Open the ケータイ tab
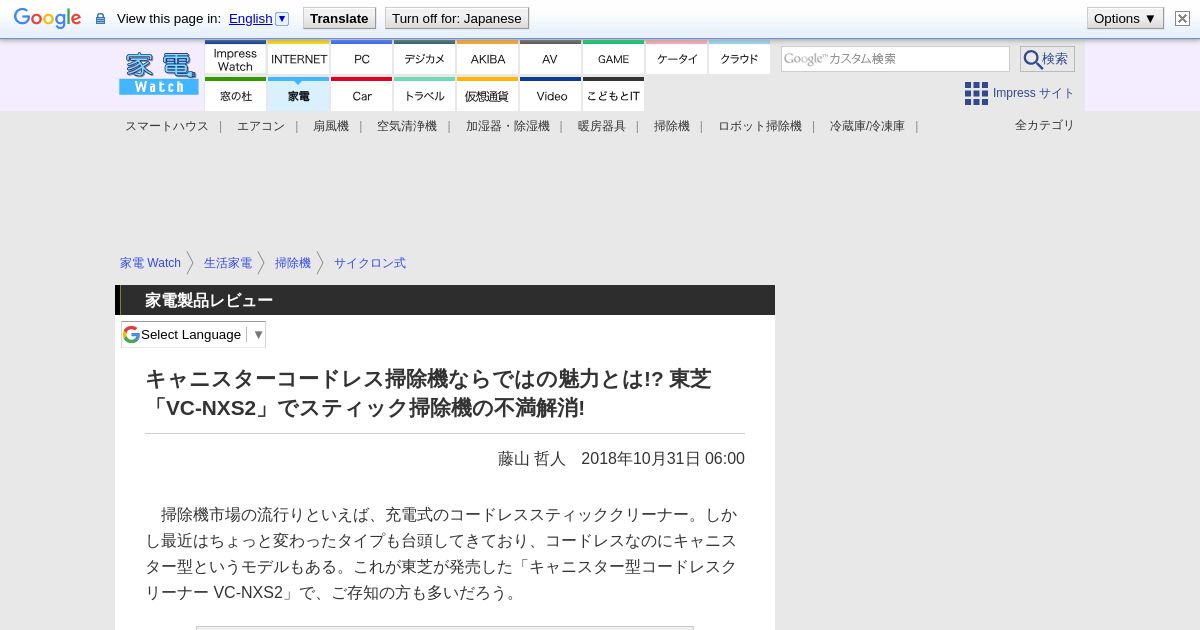Viewport: 1200px width, 630px height. click(x=676, y=59)
